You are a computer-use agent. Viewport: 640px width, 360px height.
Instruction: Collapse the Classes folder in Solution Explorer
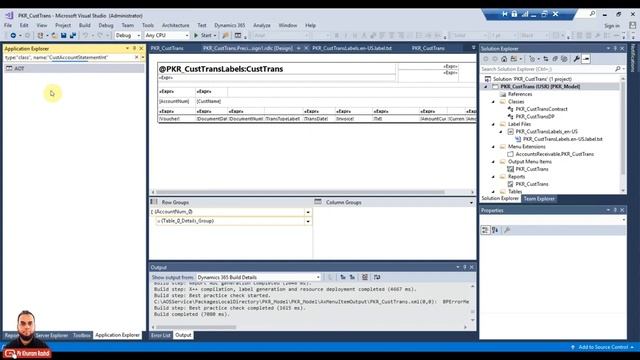pos(493,102)
